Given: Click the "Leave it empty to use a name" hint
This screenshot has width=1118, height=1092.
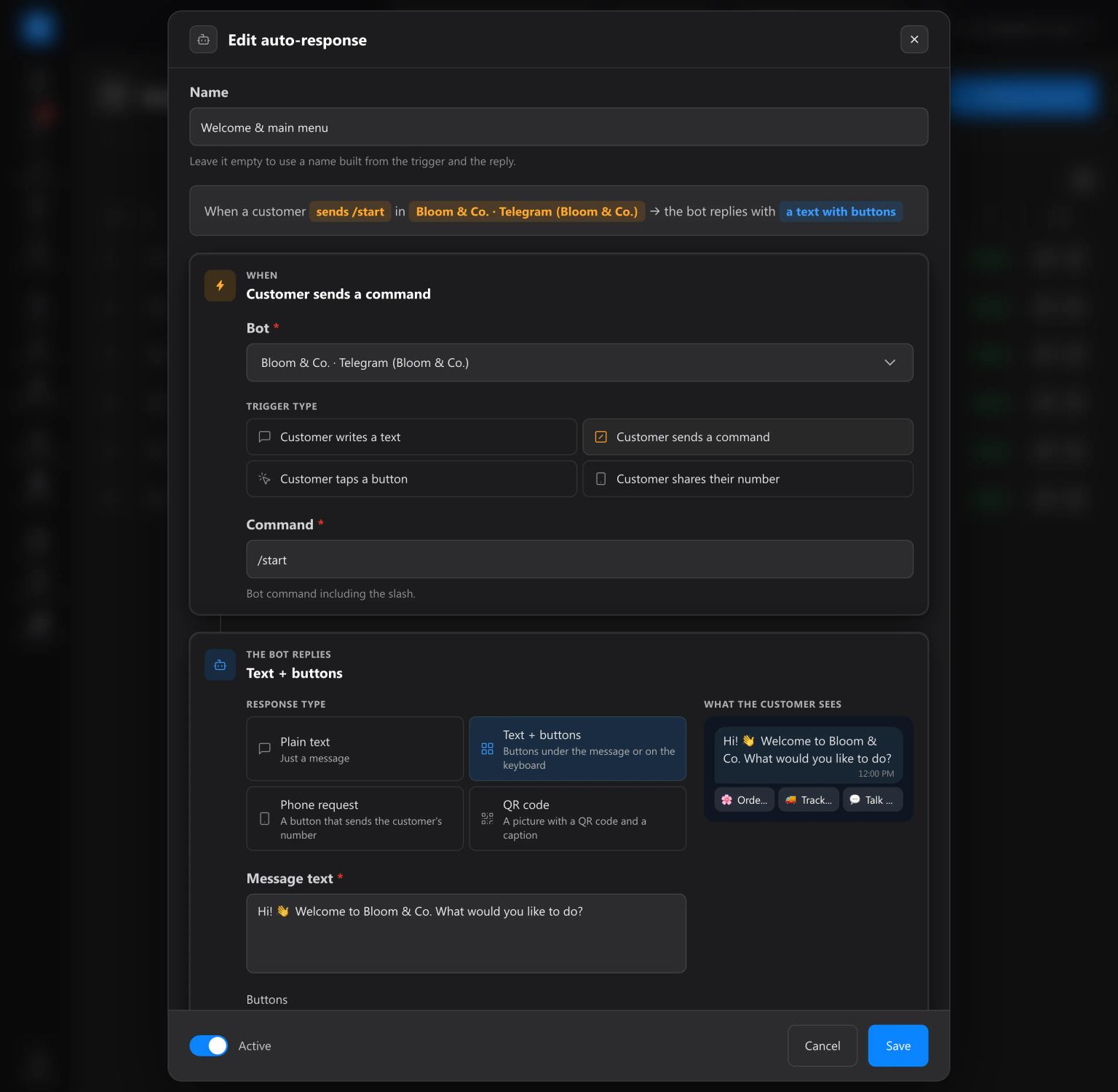Looking at the screenshot, I should [x=352, y=161].
